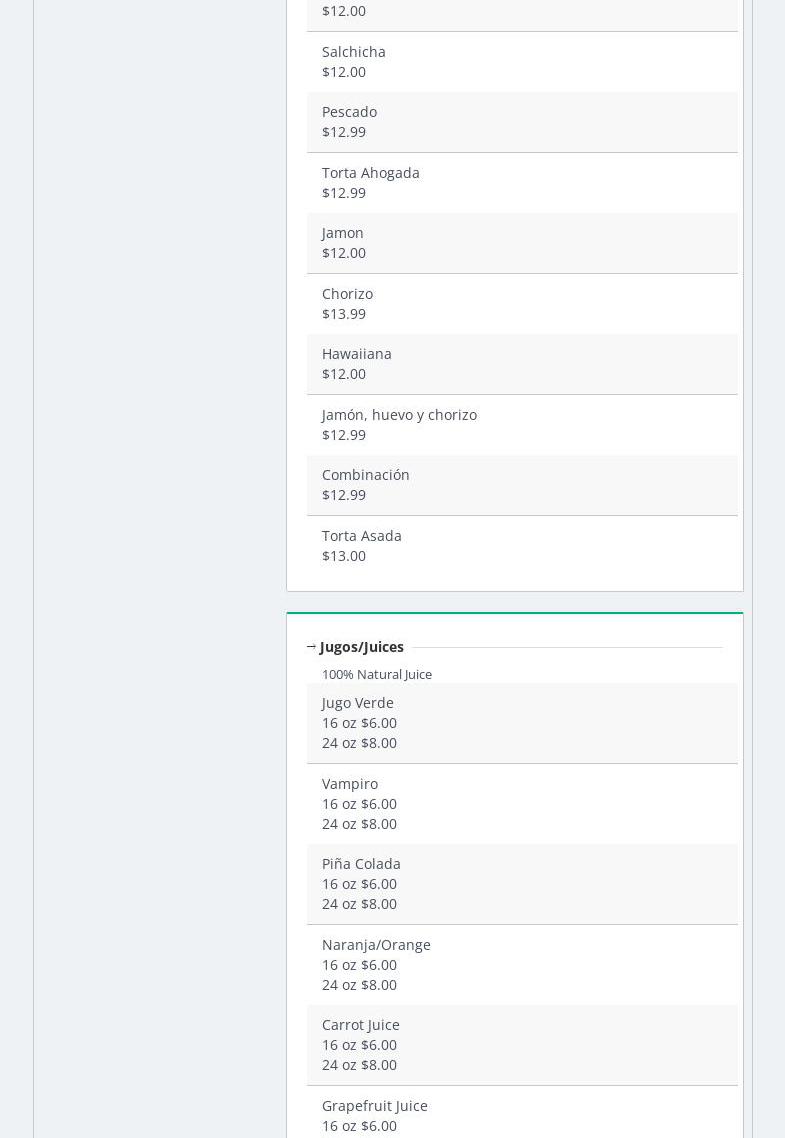Collapse the Jugos/Juices section icon
Viewport: 785px width, 1138px height.
pyautogui.click(x=311, y=647)
